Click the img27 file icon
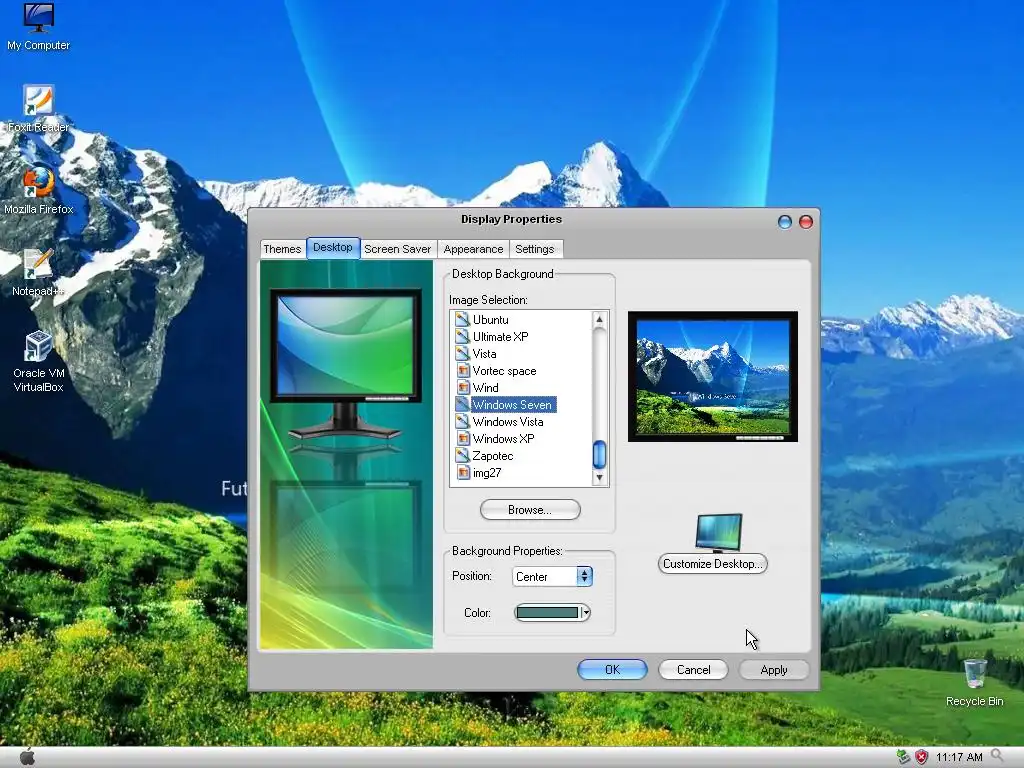Viewport: 1024px width, 768px height. click(x=462, y=472)
